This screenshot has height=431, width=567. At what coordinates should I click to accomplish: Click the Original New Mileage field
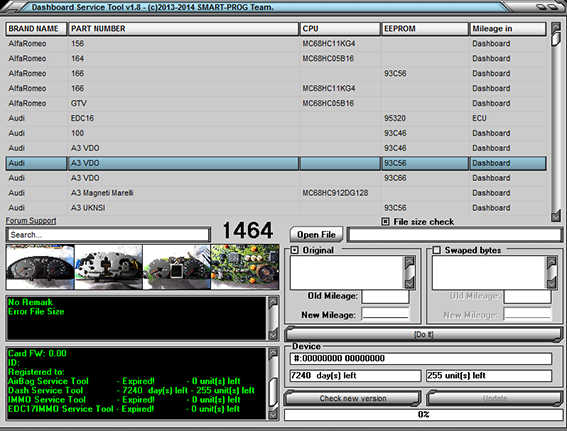click(x=385, y=313)
